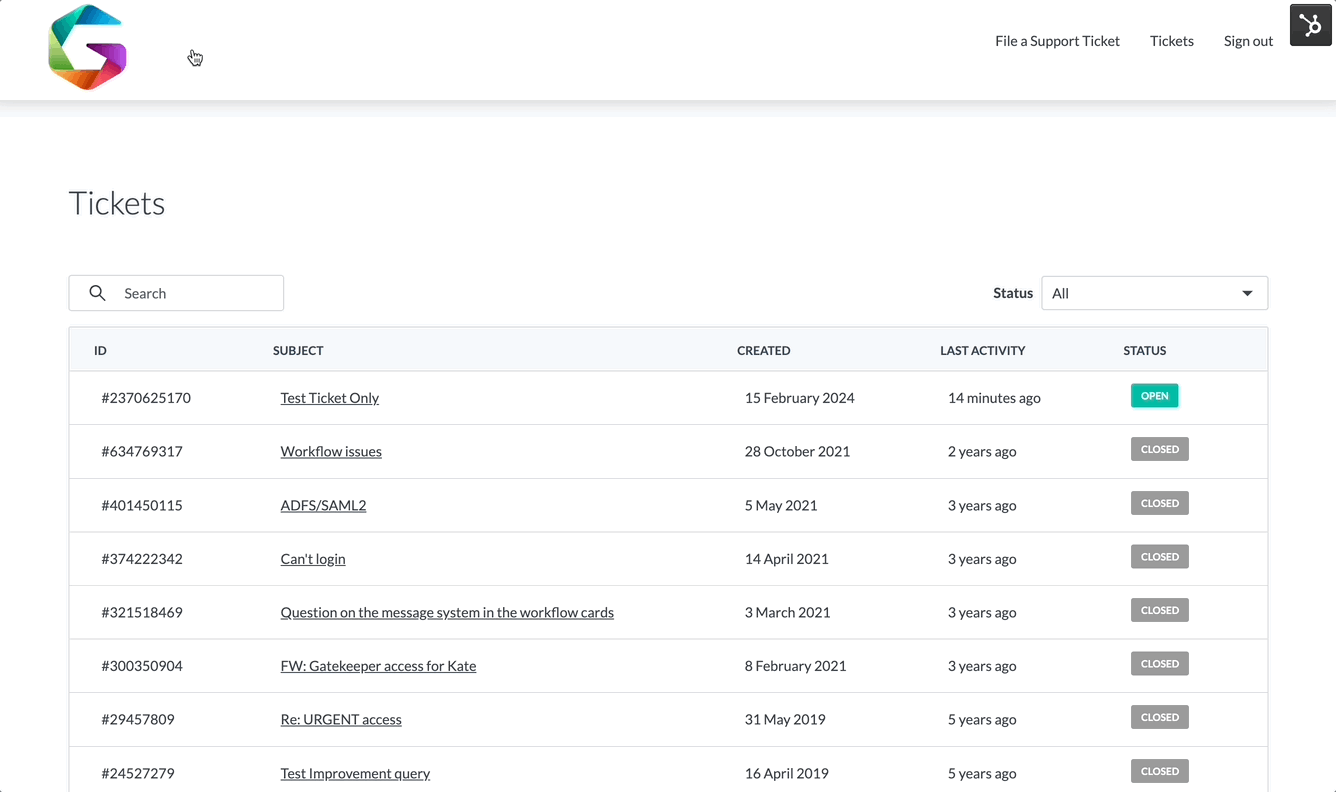The width and height of the screenshot is (1336, 792).
Task: Click into the Search field
Action: (x=190, y=292)
